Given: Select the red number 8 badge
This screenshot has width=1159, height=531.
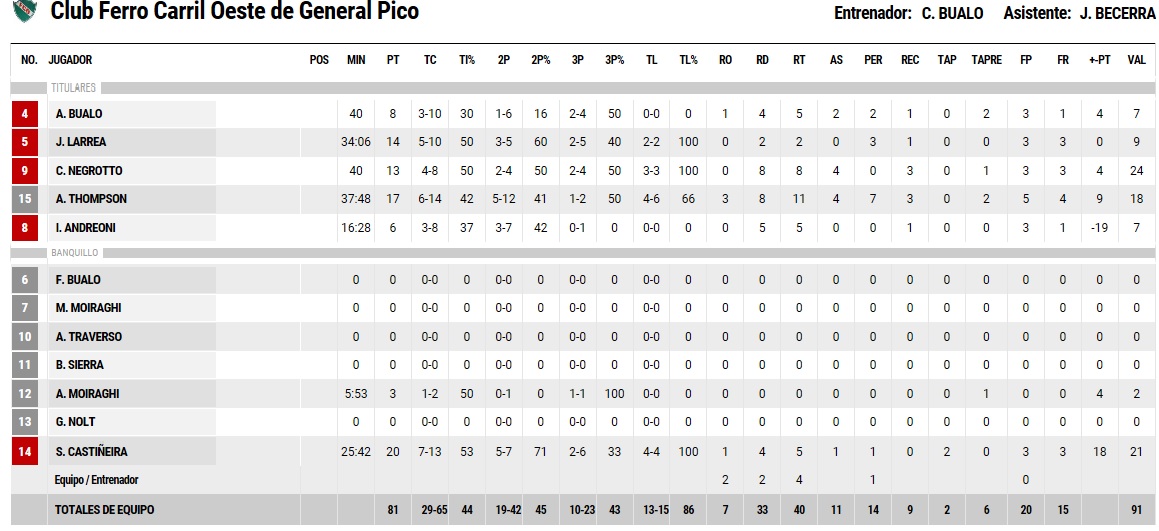Looking at the screenshot, I should pyautogui.click(x=25, y=228).
